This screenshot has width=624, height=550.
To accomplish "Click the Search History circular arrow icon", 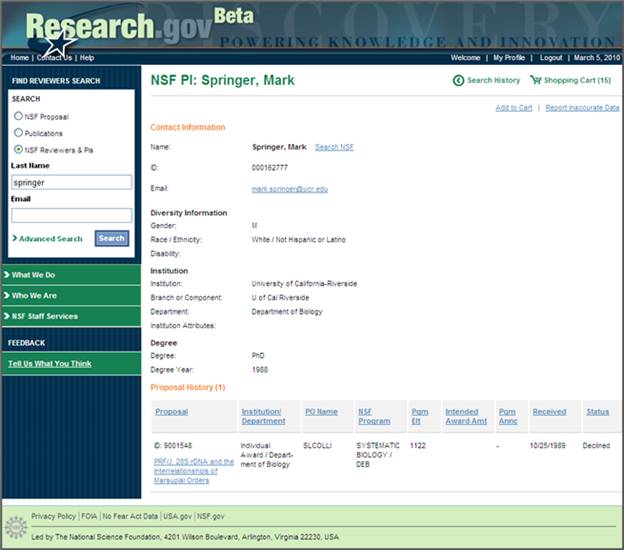I will coord(459,80).
